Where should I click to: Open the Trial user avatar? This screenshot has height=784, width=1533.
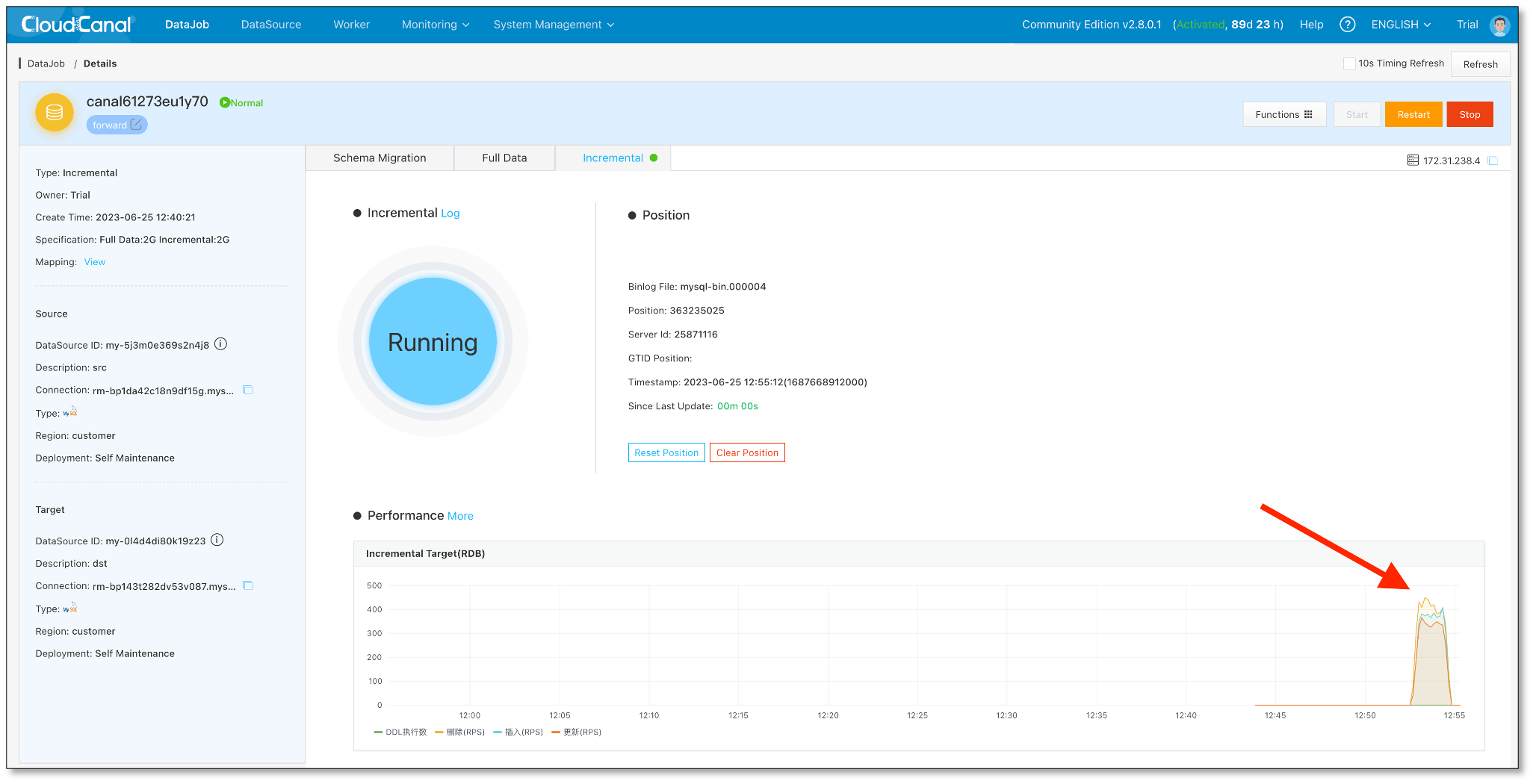[1499, 25]
